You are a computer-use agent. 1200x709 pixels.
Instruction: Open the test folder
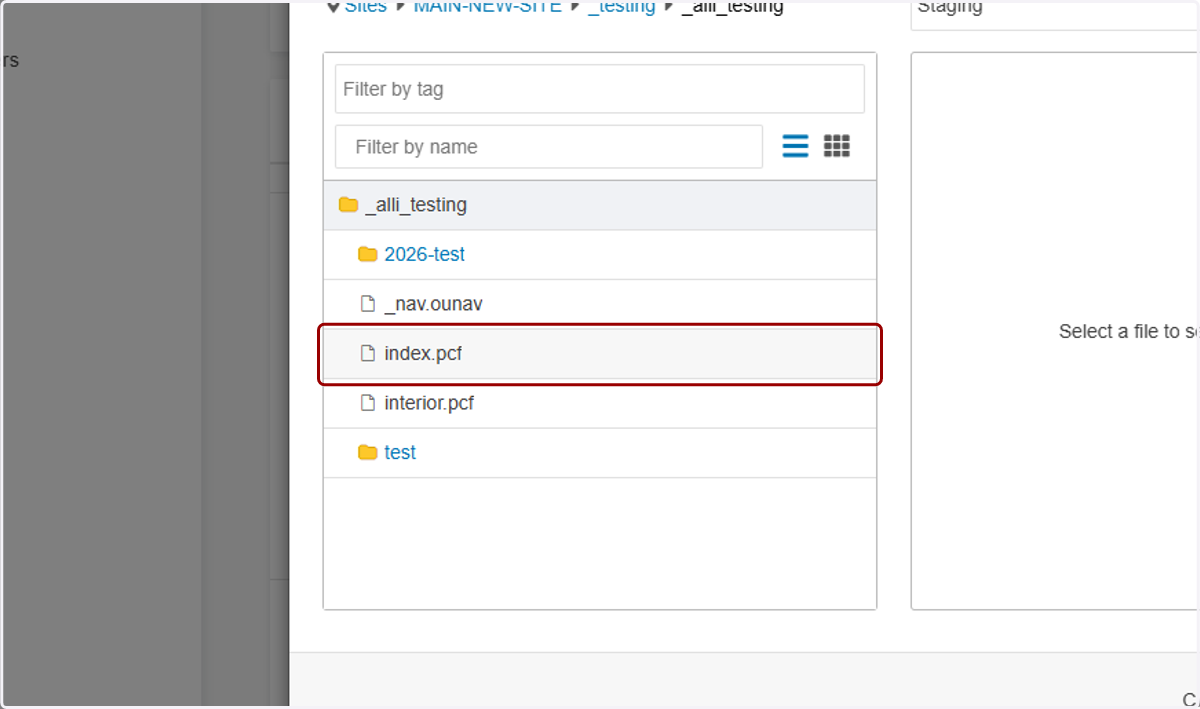click(400, 452)
